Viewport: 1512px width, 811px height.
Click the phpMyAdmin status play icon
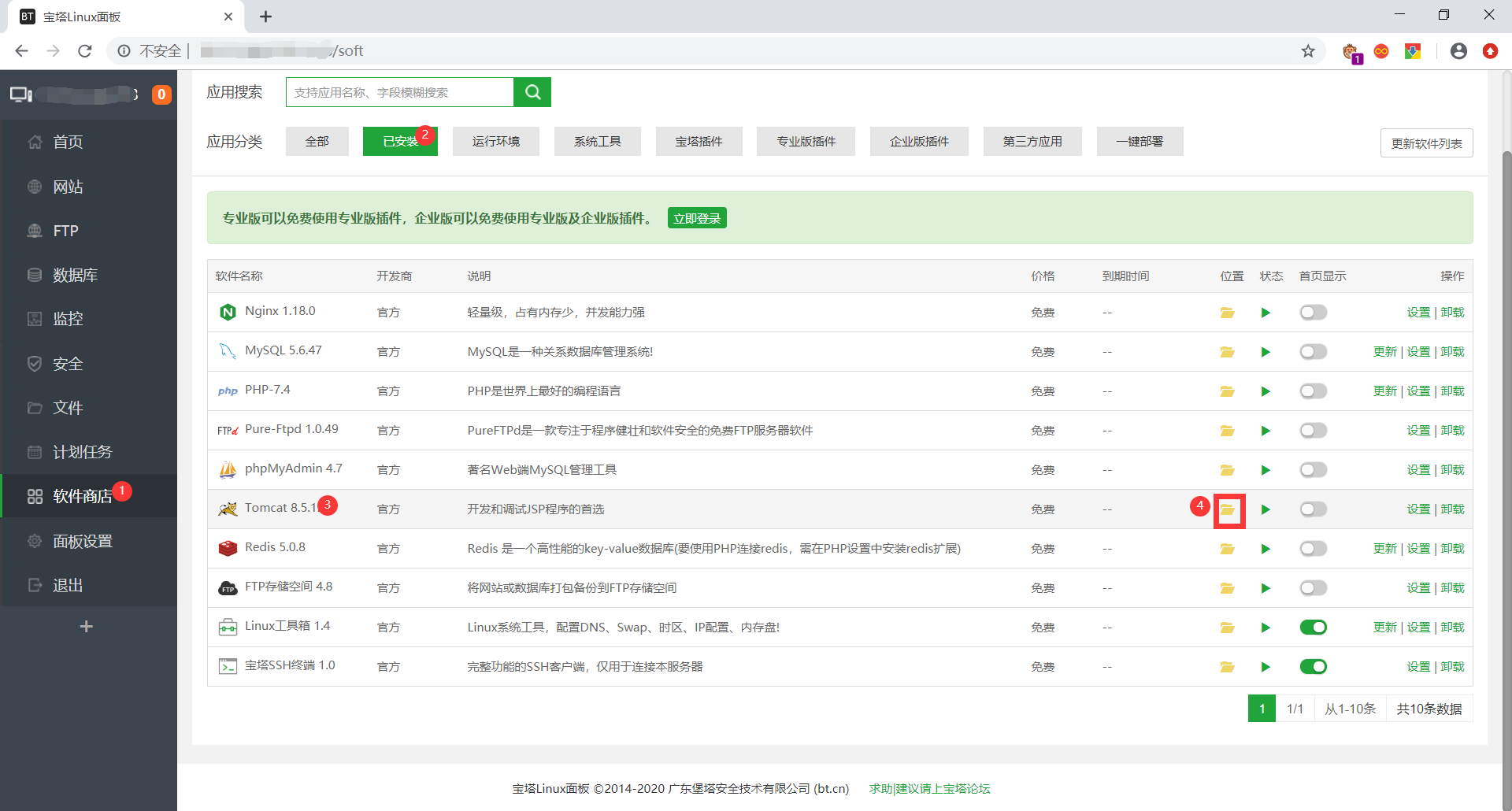(x=1266, y=470)
